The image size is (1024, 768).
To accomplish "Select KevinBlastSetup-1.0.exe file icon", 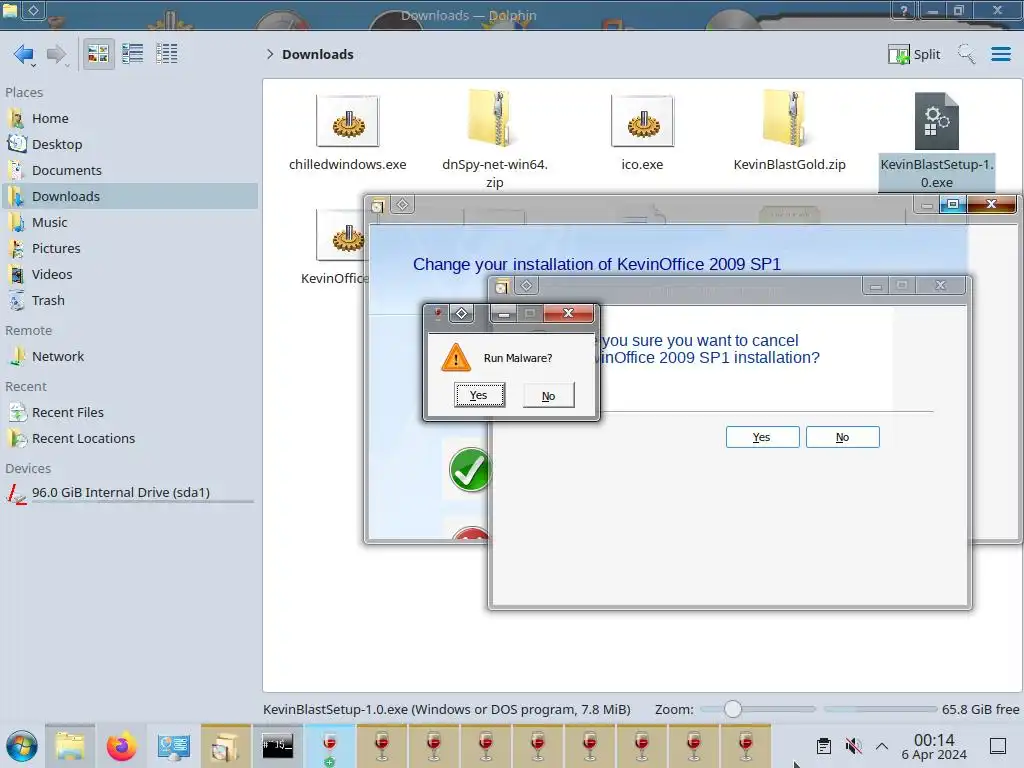I will 936,121.
